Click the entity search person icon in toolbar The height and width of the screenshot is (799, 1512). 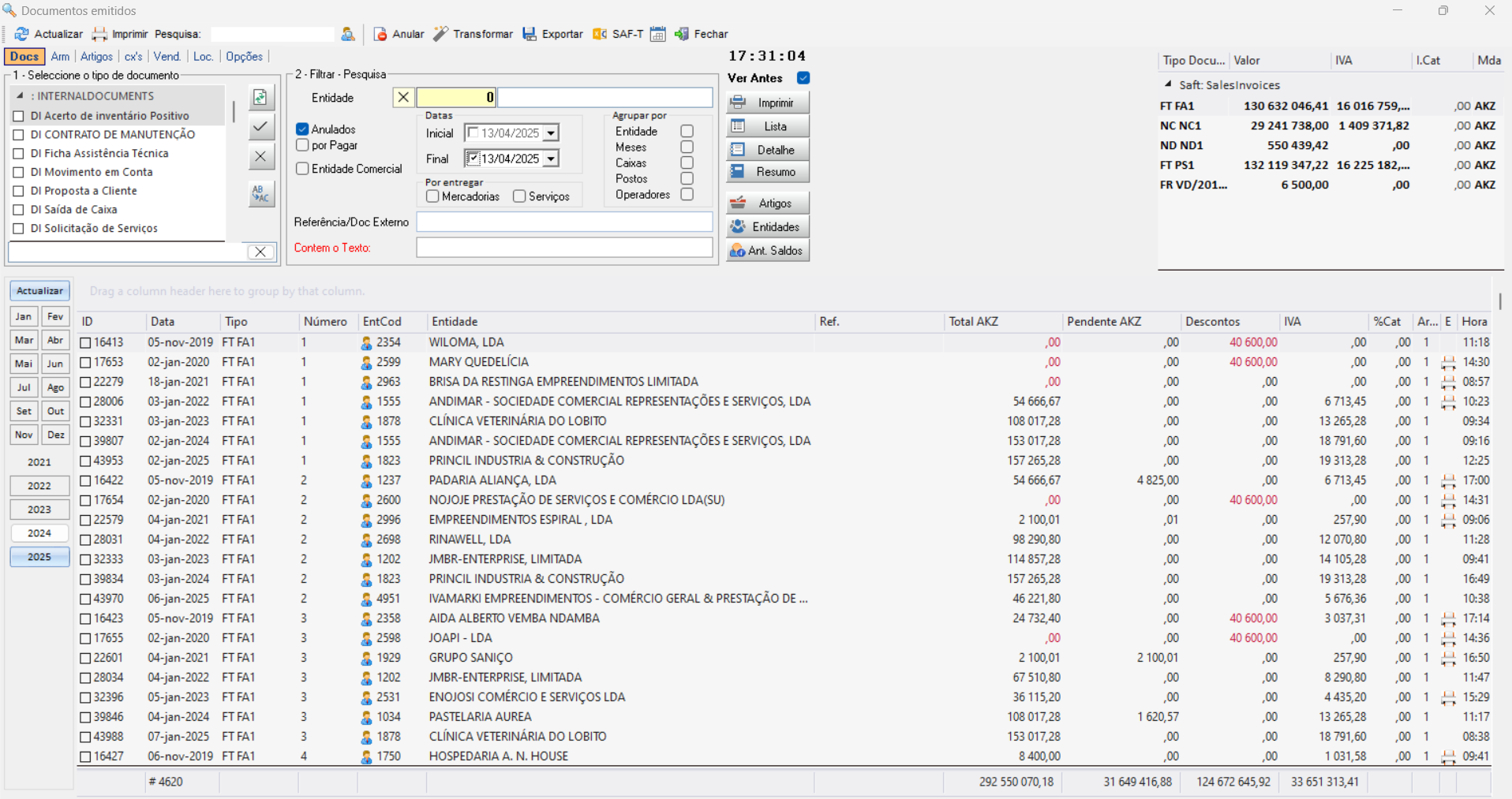click(x=348, y=35)
